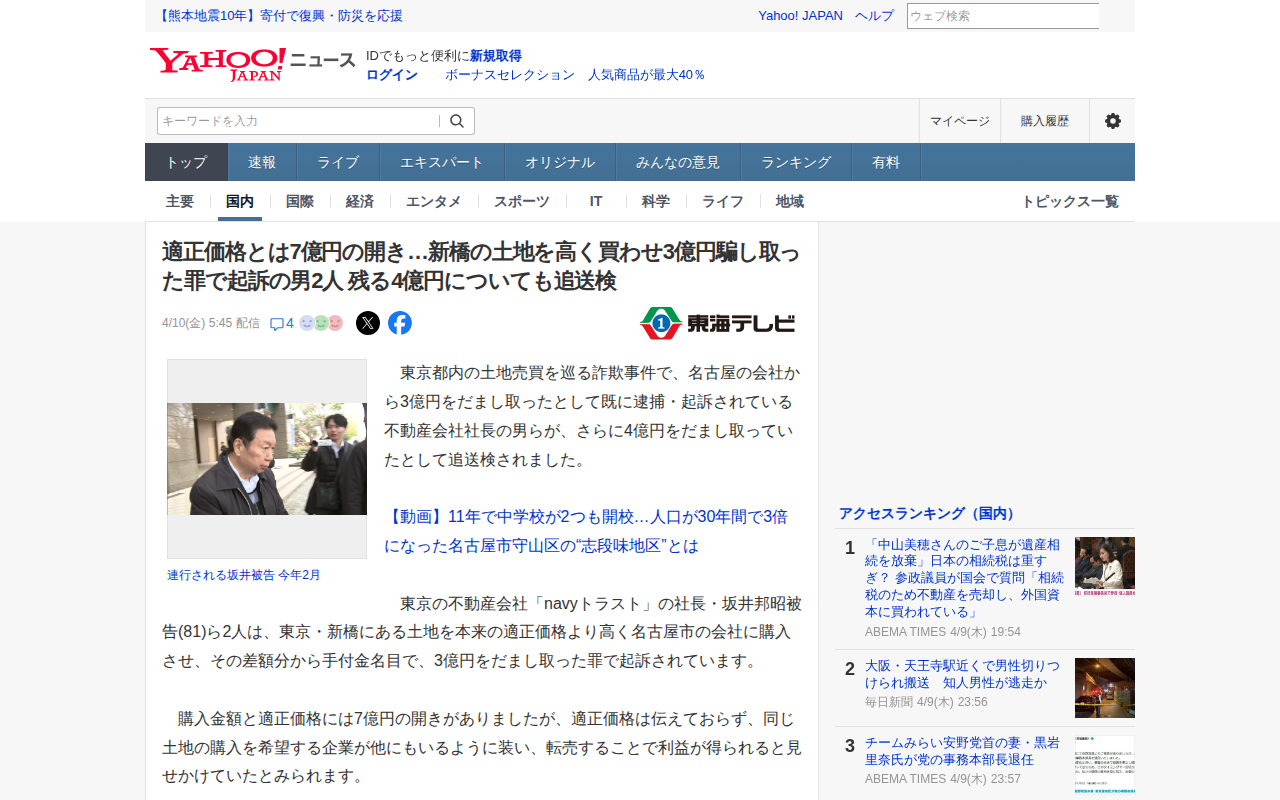Choose the 経済 category

[x=360, y=201]
